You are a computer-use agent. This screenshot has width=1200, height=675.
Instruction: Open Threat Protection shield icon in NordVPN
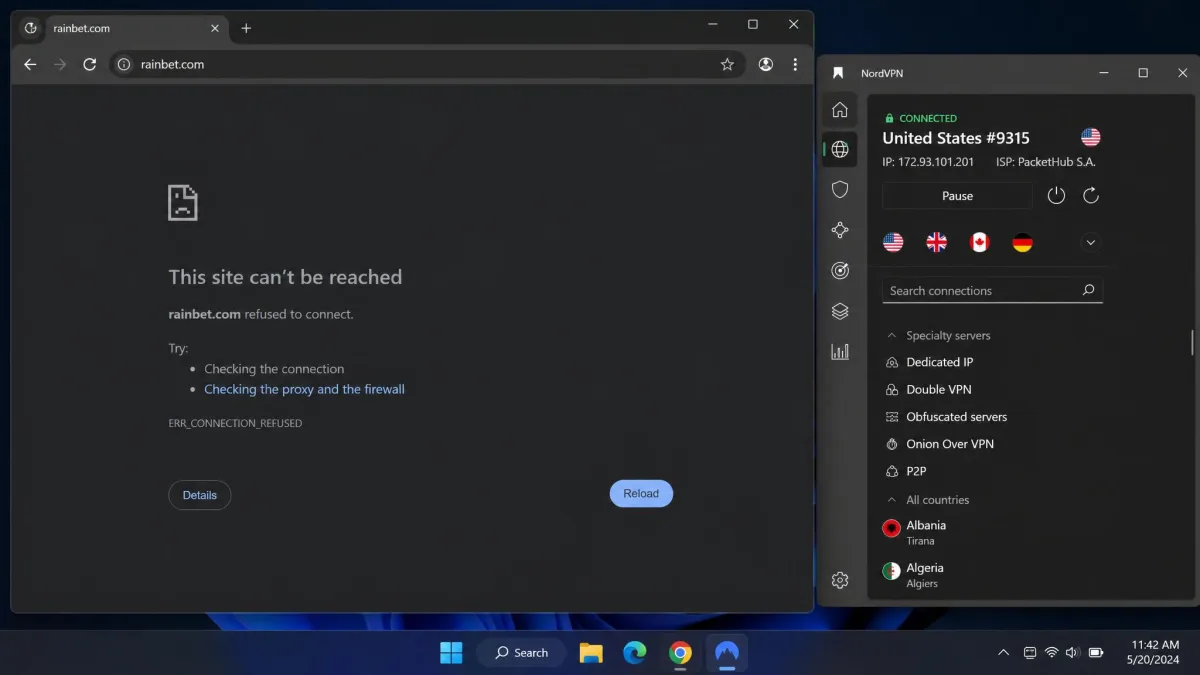[840, 189]
